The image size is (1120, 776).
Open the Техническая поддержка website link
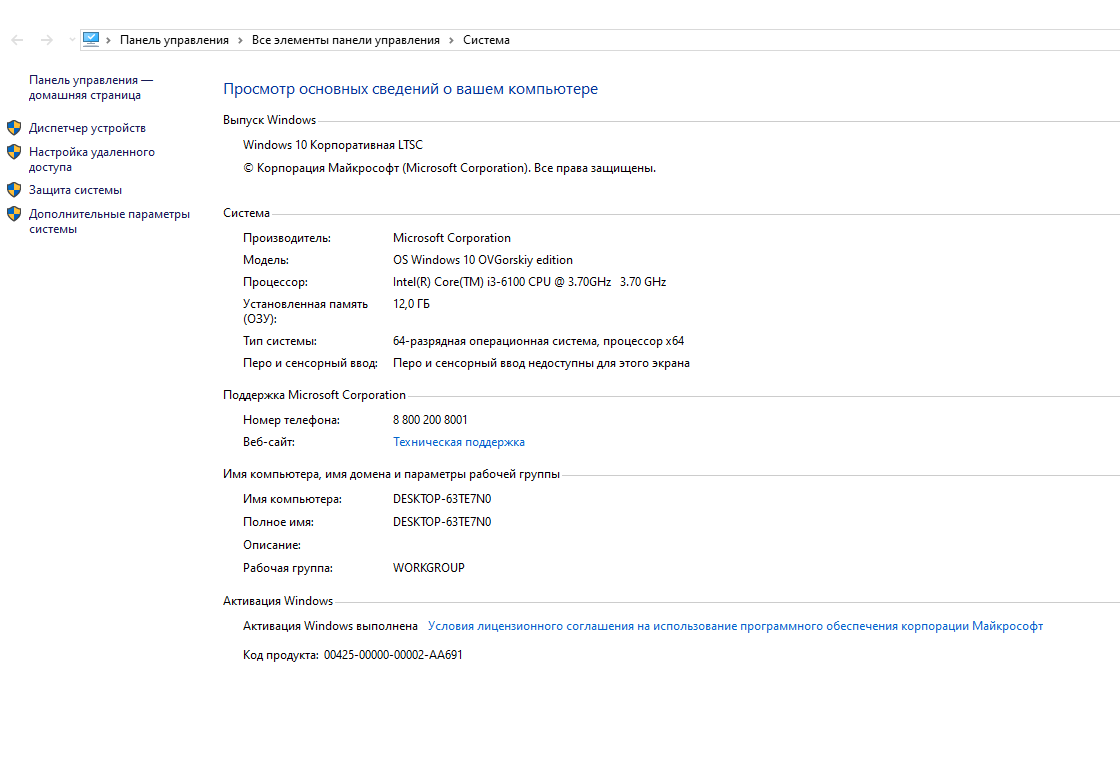[459, 442]
